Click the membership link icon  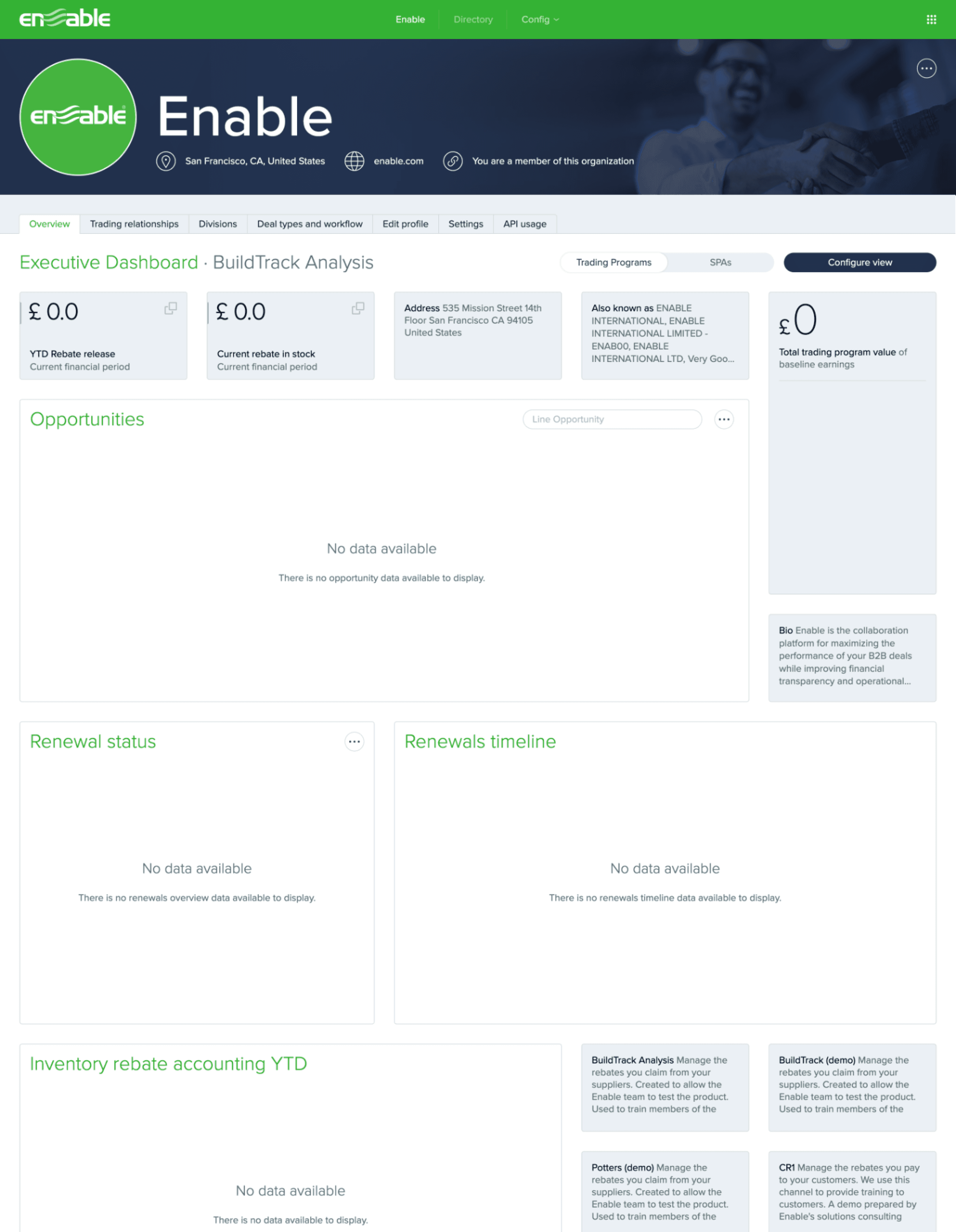pos(452,161)
